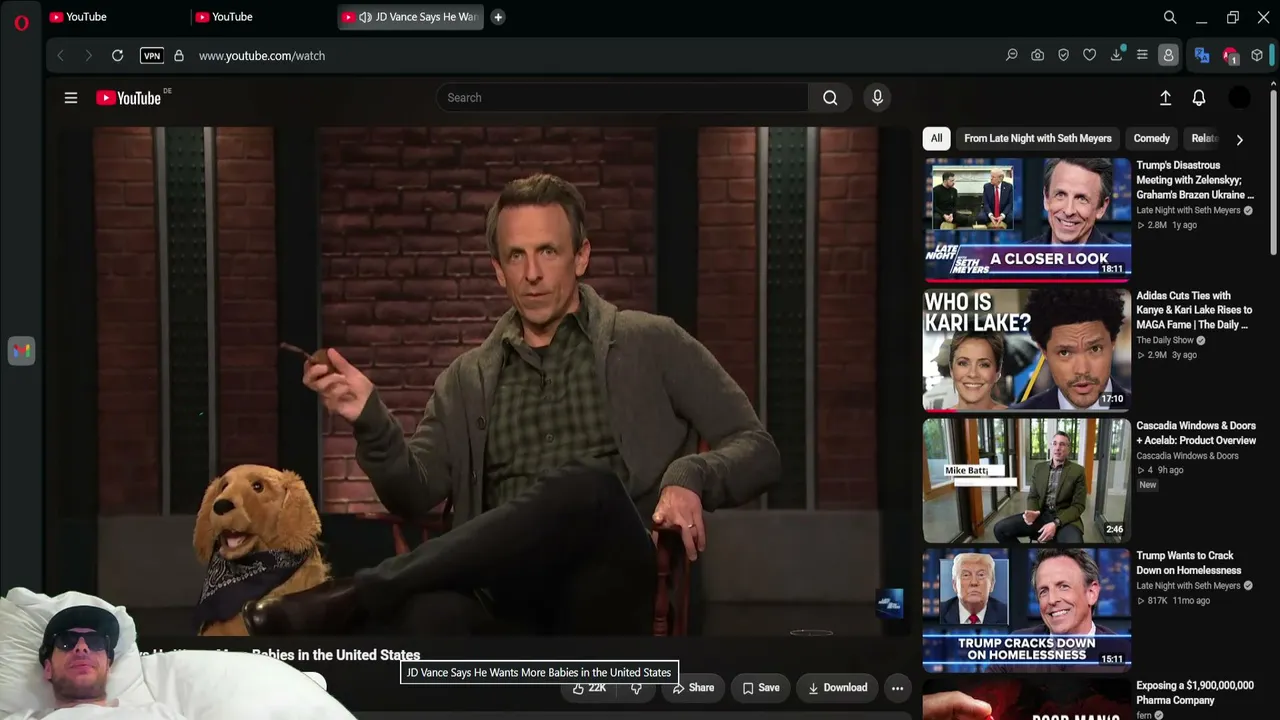Open Who Is Kari Lake thumbnail
1280x720 pixels.
coord(1027,350)
